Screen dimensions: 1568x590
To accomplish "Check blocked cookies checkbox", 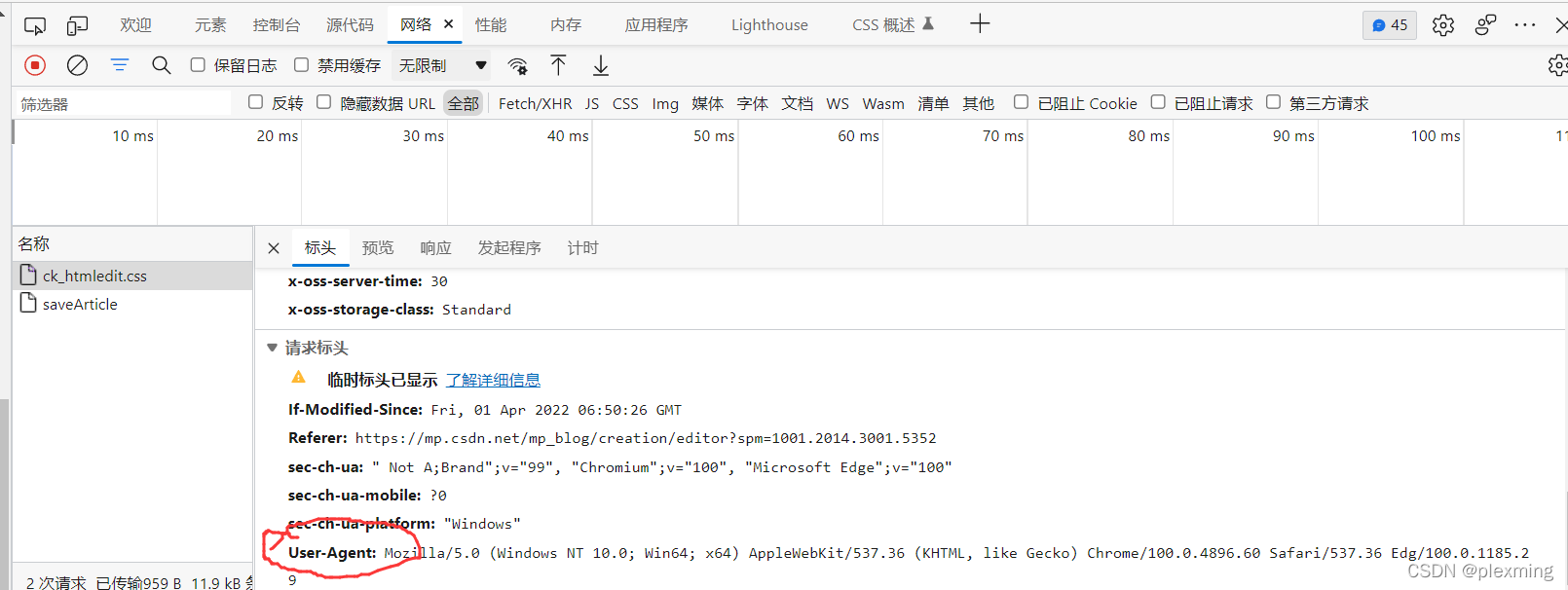I will click(x=1021, y=102).
